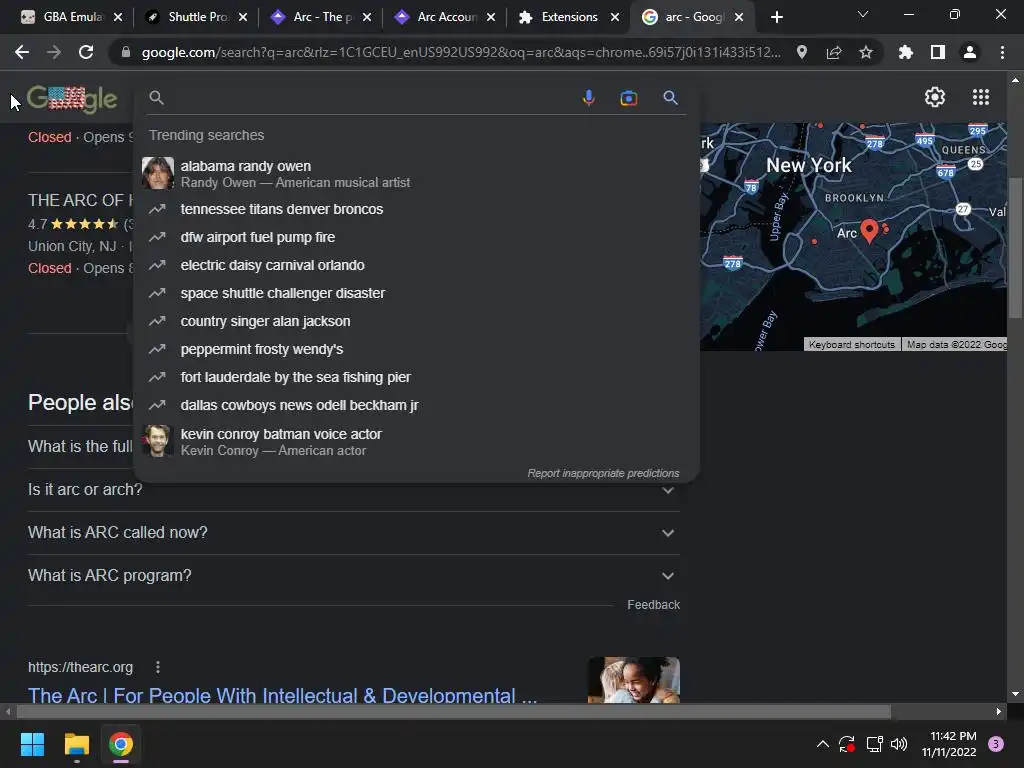Open the notification count badge
The width and height of the screenshot is (1024, 768).
click(x=996, y=744)
